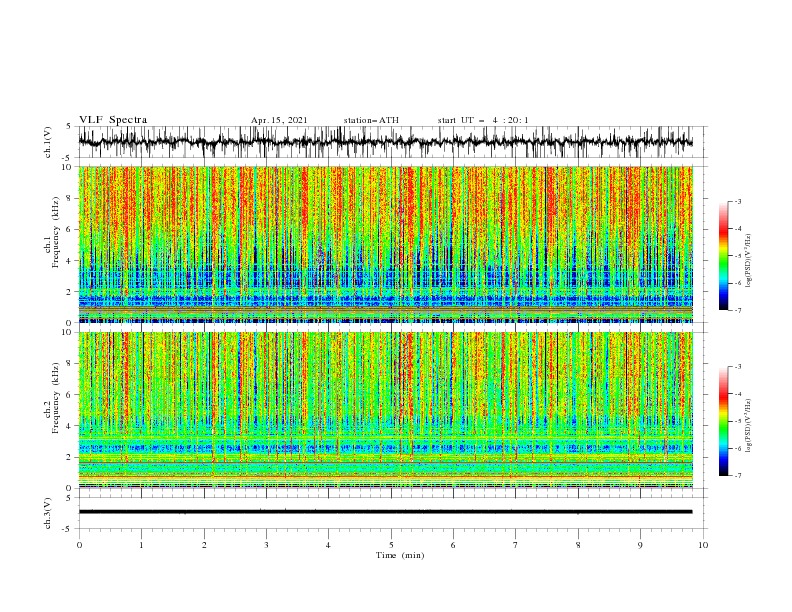
Task: Select the ch.1 "Frequency (kHz)" axis label
Action: (56, 232)
